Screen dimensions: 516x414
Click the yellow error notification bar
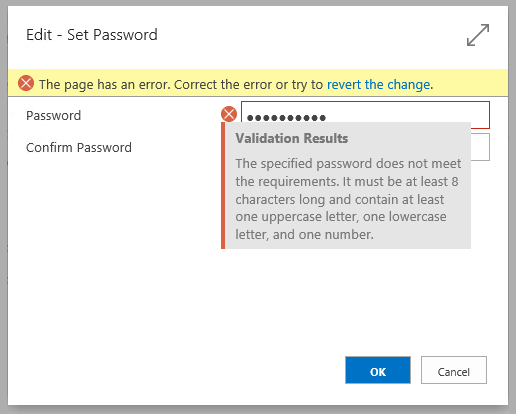tap(258, 83)
